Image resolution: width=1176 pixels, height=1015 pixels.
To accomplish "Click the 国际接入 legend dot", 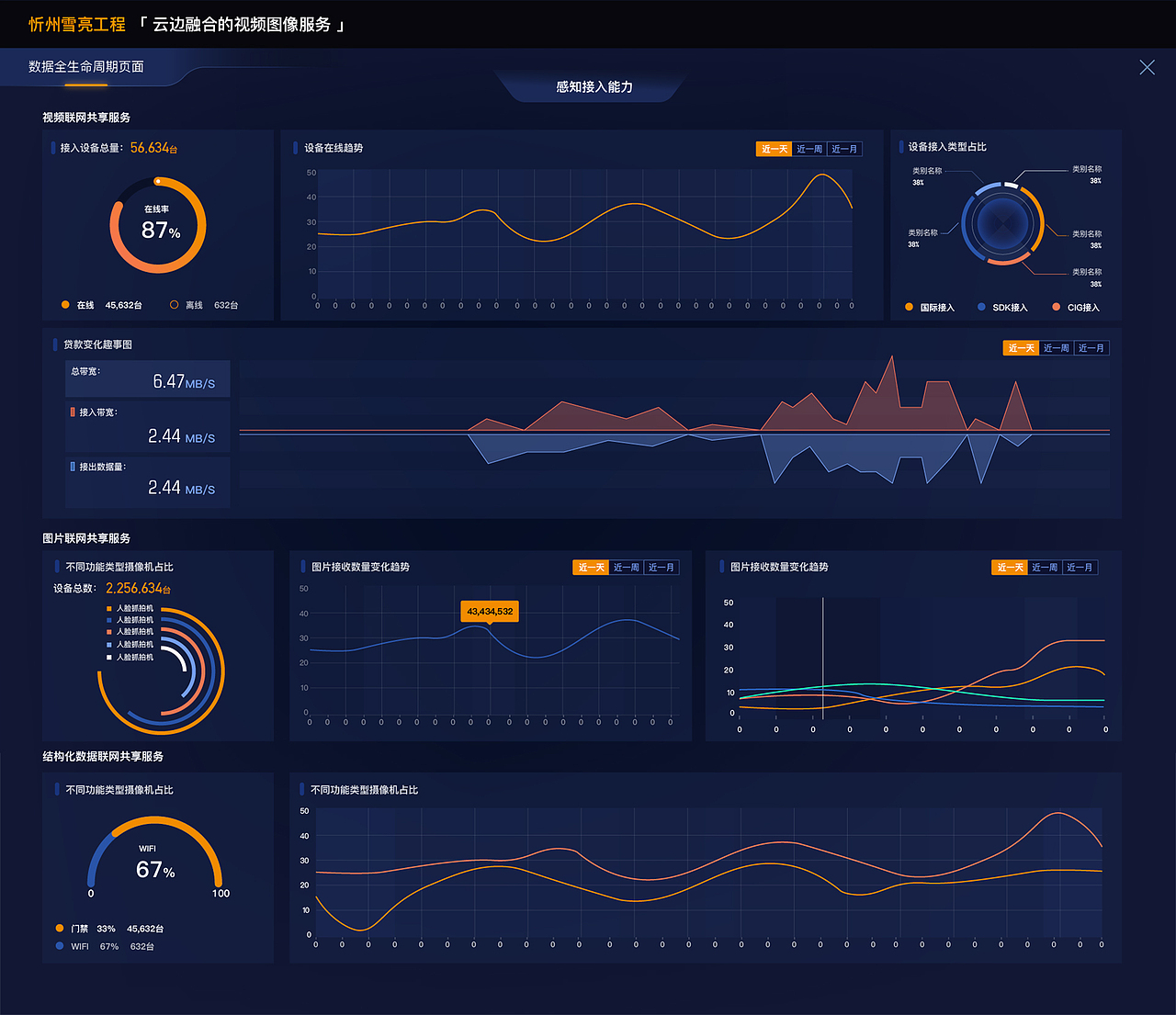I will click(909, 307).
